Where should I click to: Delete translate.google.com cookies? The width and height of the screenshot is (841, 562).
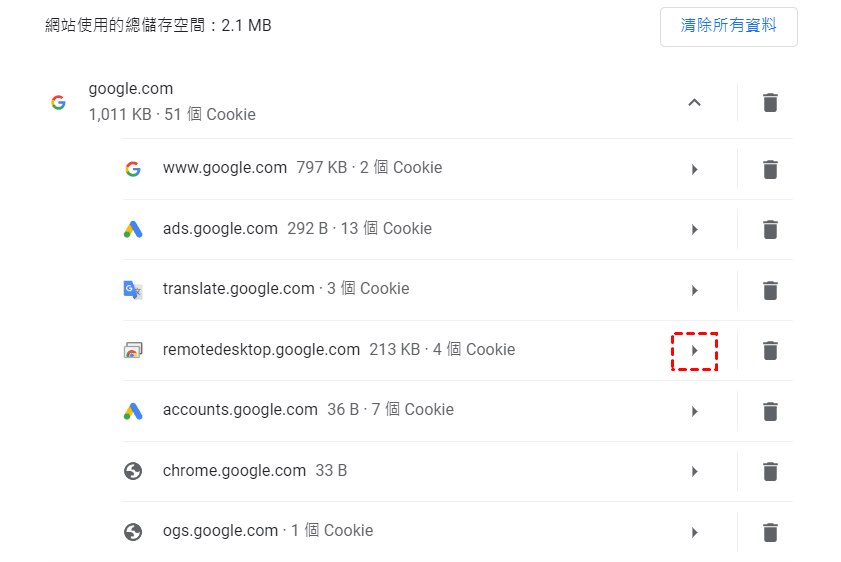[x=770, y=290]
